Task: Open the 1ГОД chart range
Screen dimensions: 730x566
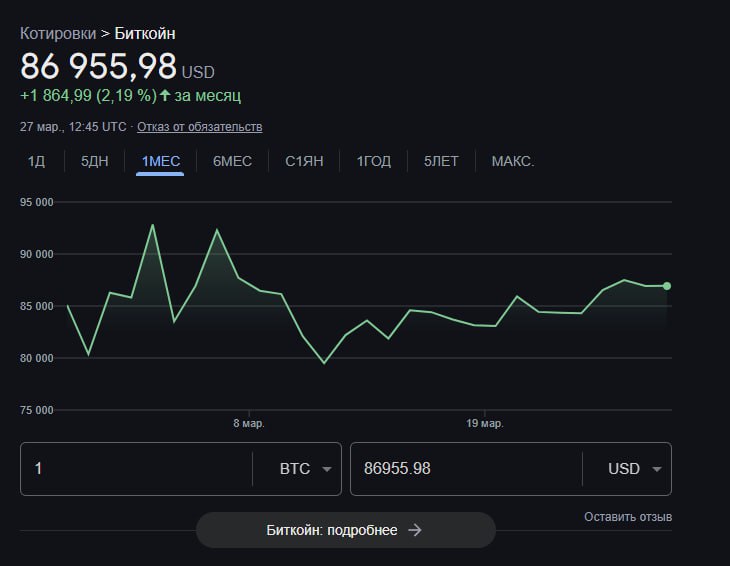Action: [x=374, y=162]
